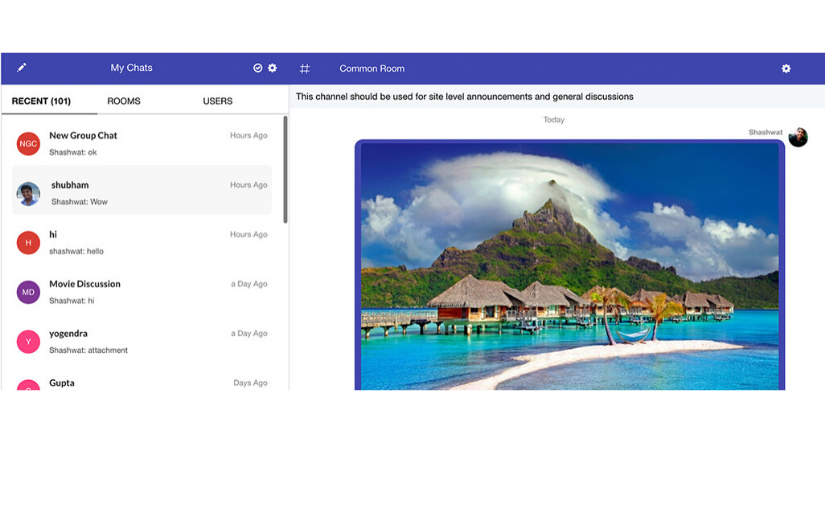Open the Gupta conversation title
Image resolution: width=825 pixels, height=525 pixels.
click(62, 383)
